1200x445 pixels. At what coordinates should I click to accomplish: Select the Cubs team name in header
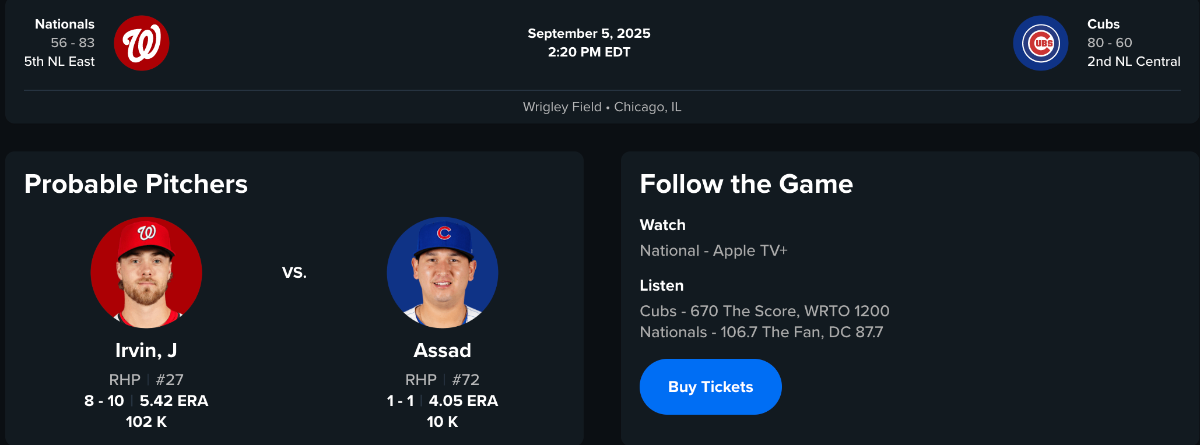[1105, 23]
